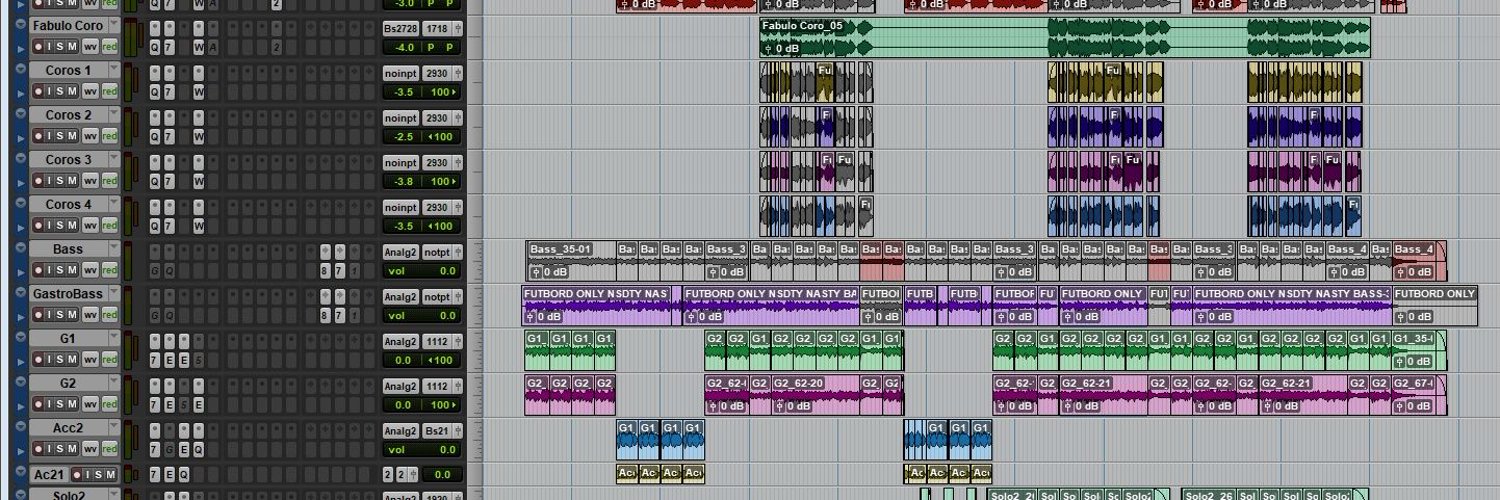Click the Coros 1 track name button
Screen dimensions: 1500x500
pyautogui.click(x=68, y=70)
